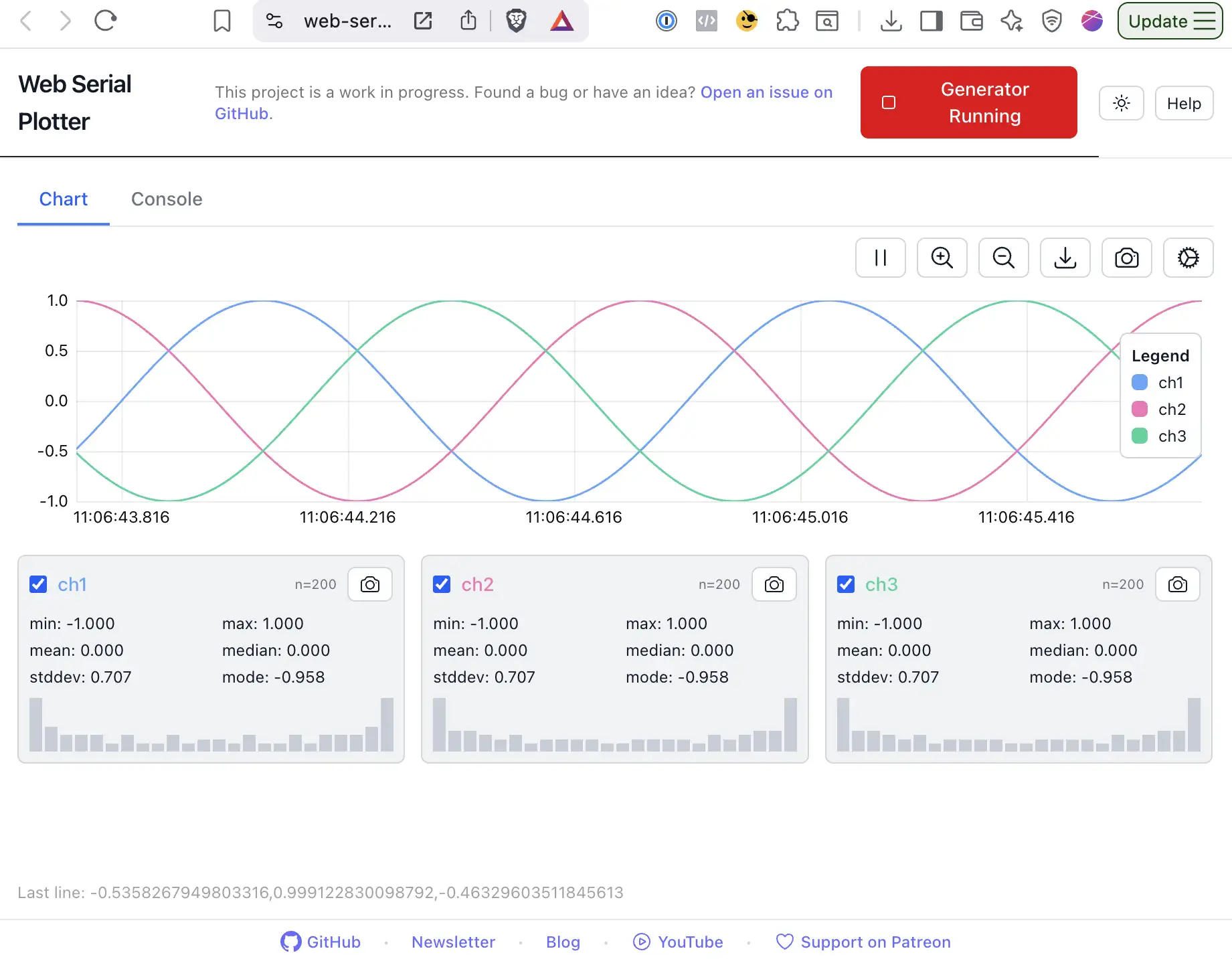Take a screenshot of the chart

[x=1126, y=258]
